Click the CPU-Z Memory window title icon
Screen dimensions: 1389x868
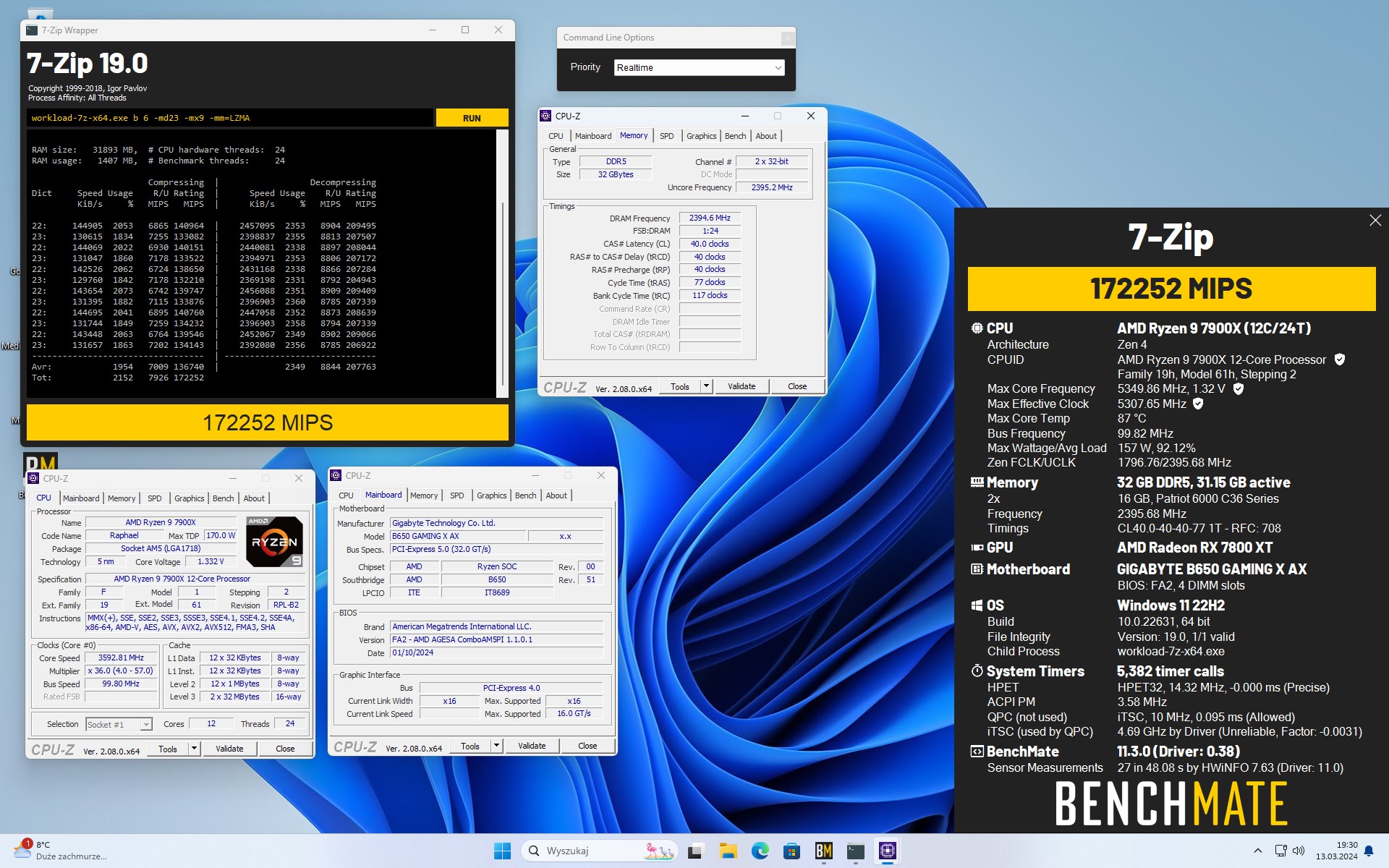pos(546,116)
